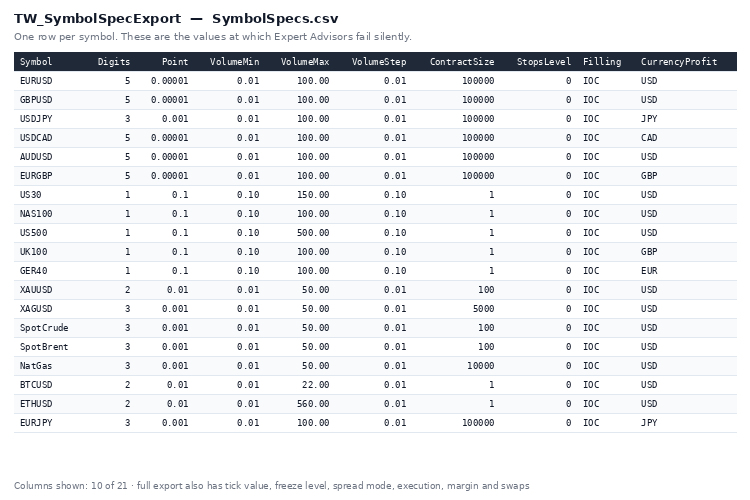Click the Point column header
The image size is (750, 500).
[x=175, y=62]
